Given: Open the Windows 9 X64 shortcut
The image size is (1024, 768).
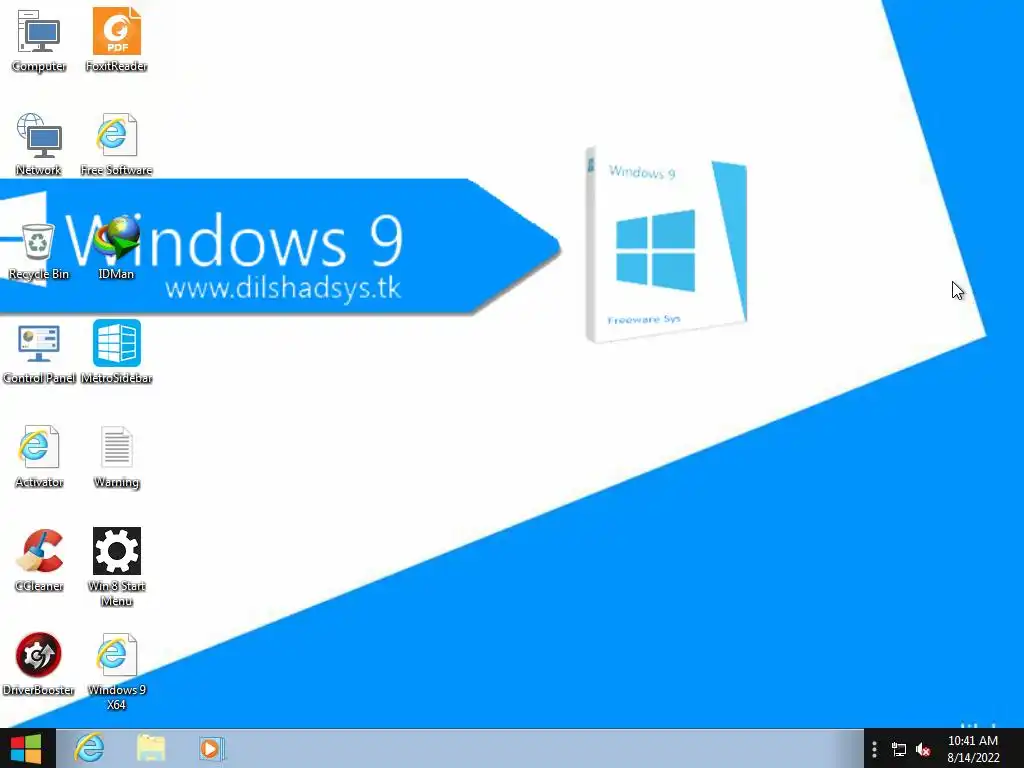Looking at the screenshot, I should click(x=116, y=671).
